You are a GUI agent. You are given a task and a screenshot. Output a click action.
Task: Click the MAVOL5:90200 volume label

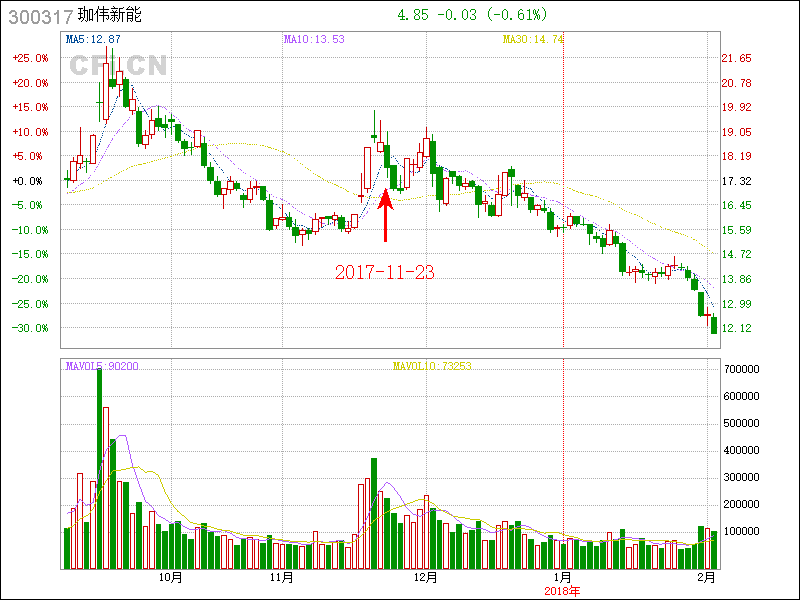coord(102,366)
